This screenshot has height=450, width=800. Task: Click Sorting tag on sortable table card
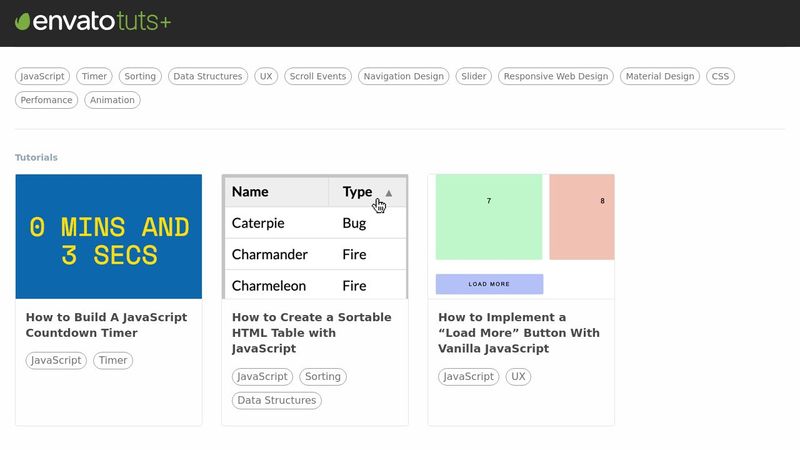coord(323,377)
